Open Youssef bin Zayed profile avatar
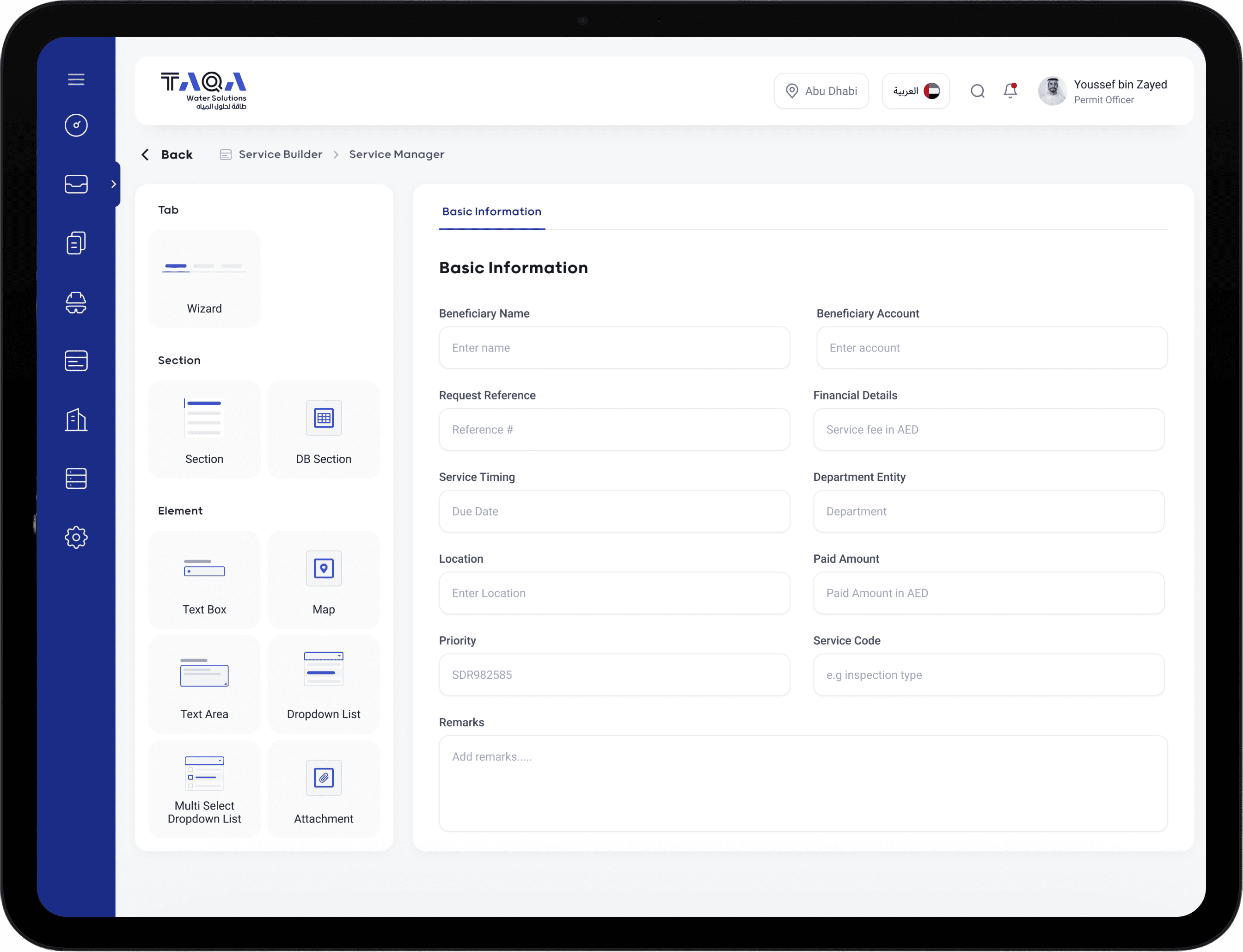Image resolution: width=1243 pixels, height=952 pixels. point(1052,91)
